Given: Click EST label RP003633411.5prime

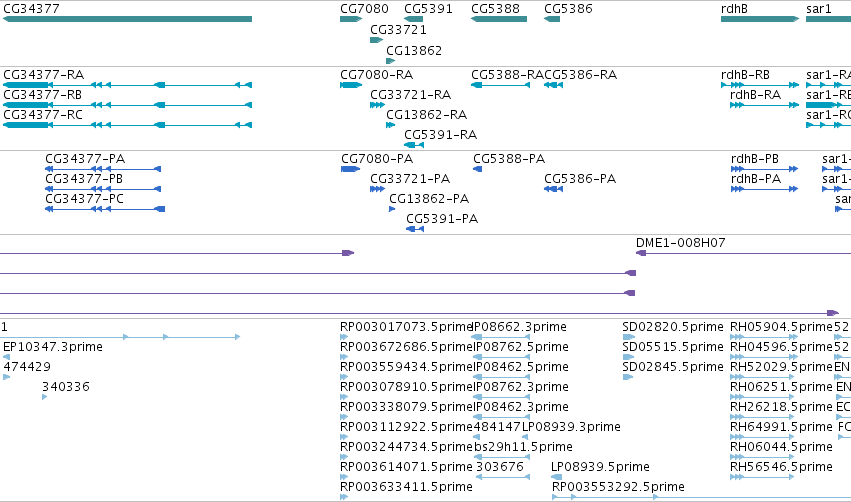Looking at the screenshot, I should [406, 487].
